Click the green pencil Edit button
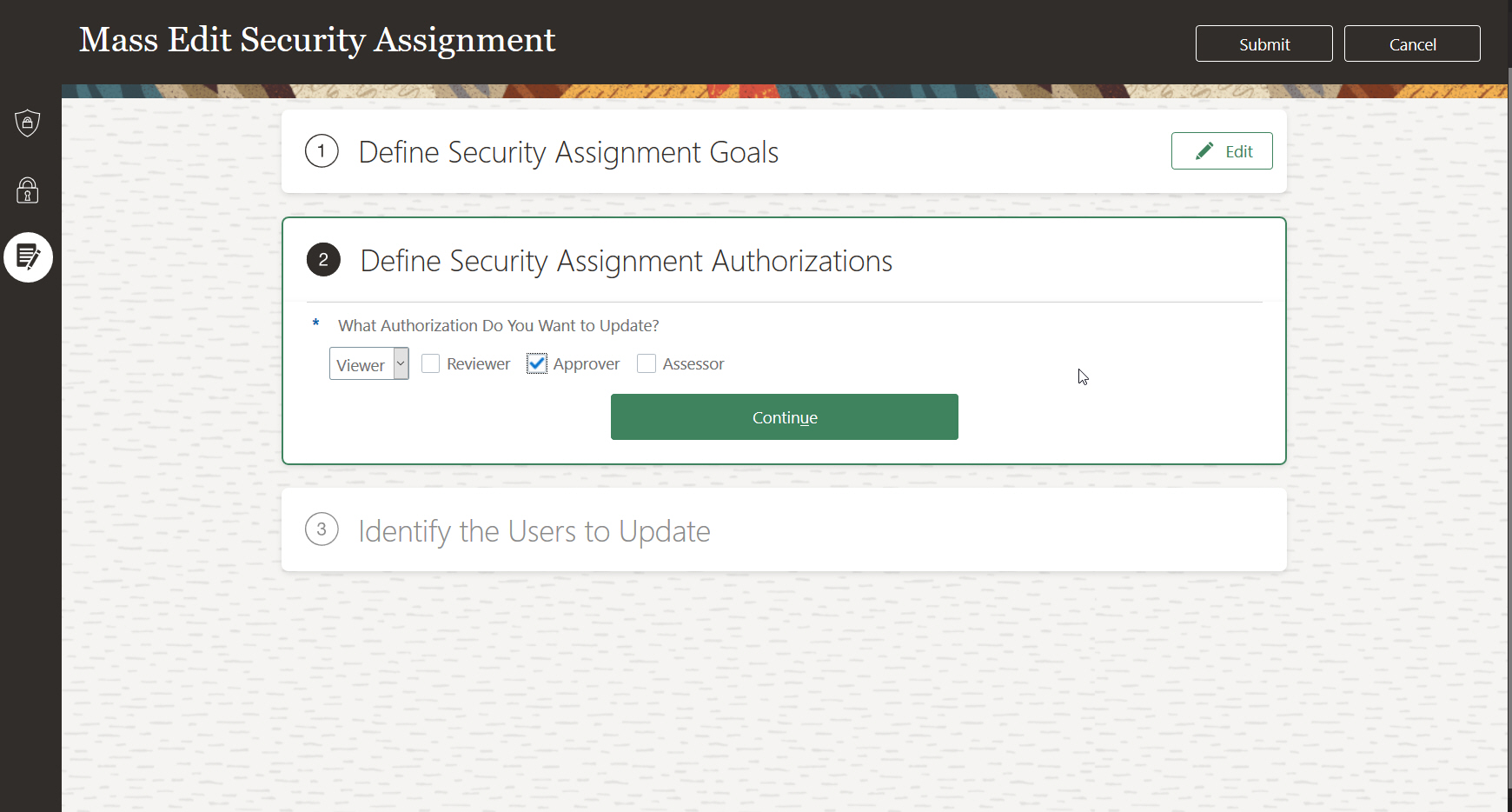Viewport: 1512px width, 812px height. click(1221, 151)
